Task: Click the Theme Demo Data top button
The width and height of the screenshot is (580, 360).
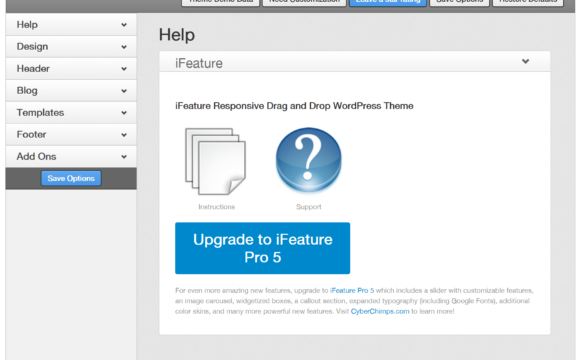Action: [x=220, y=2]
